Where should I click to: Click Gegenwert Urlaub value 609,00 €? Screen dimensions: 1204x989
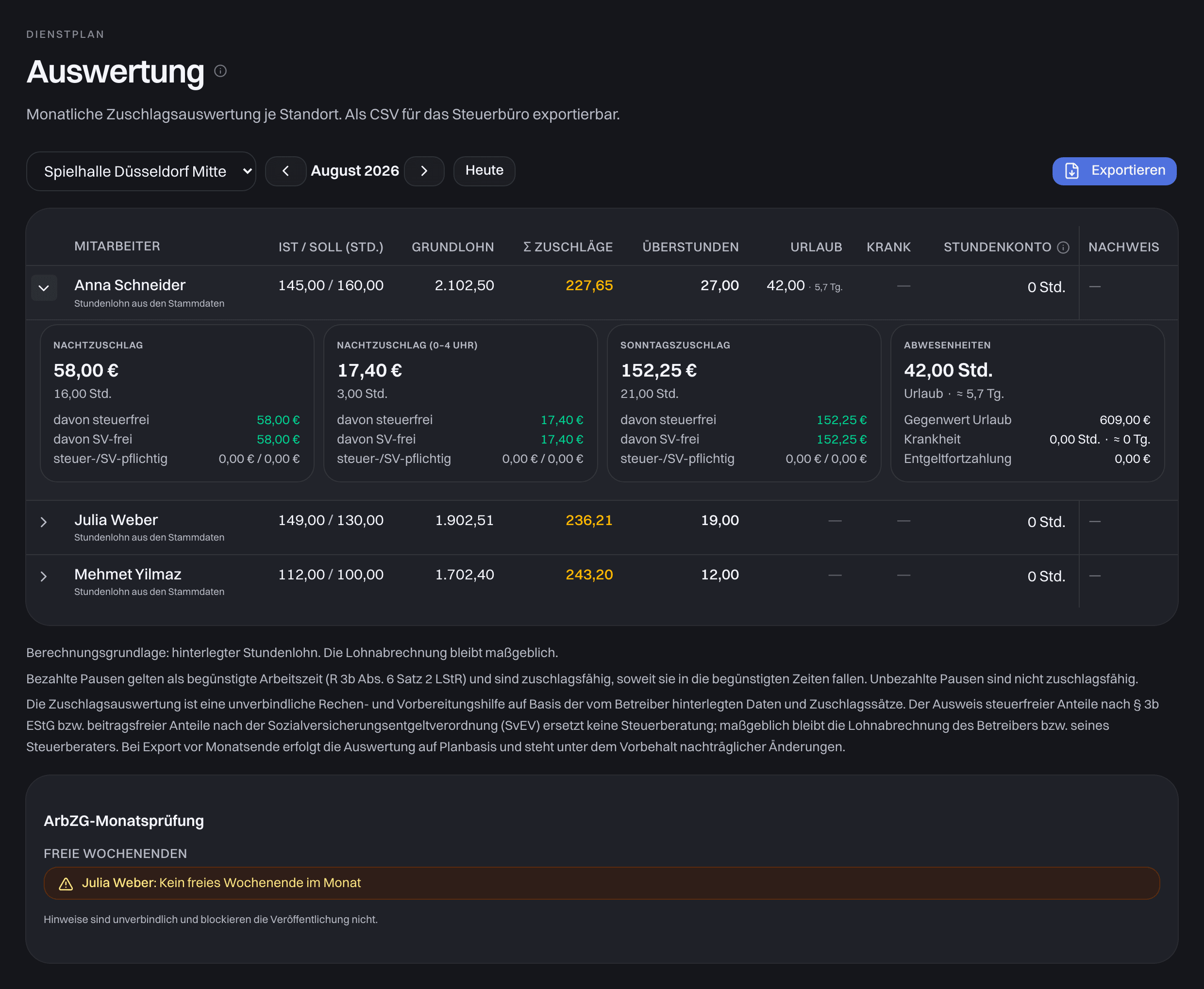click(1125, 420)
